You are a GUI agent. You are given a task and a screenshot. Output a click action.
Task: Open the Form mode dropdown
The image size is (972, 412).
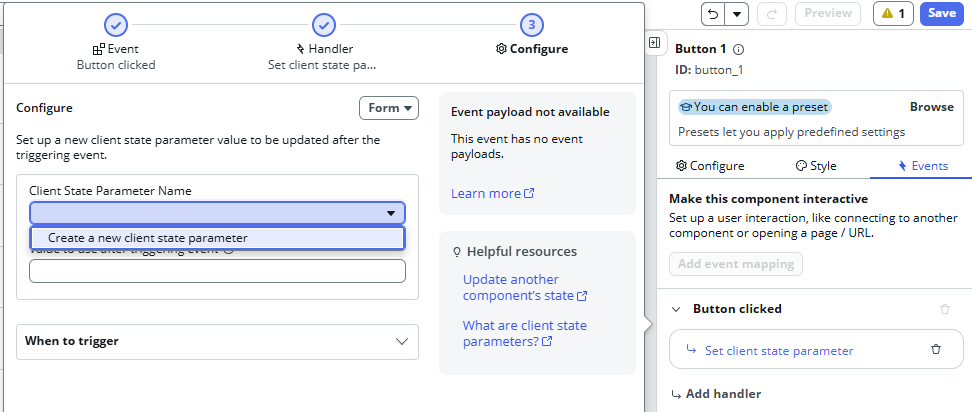coord(388,108)
